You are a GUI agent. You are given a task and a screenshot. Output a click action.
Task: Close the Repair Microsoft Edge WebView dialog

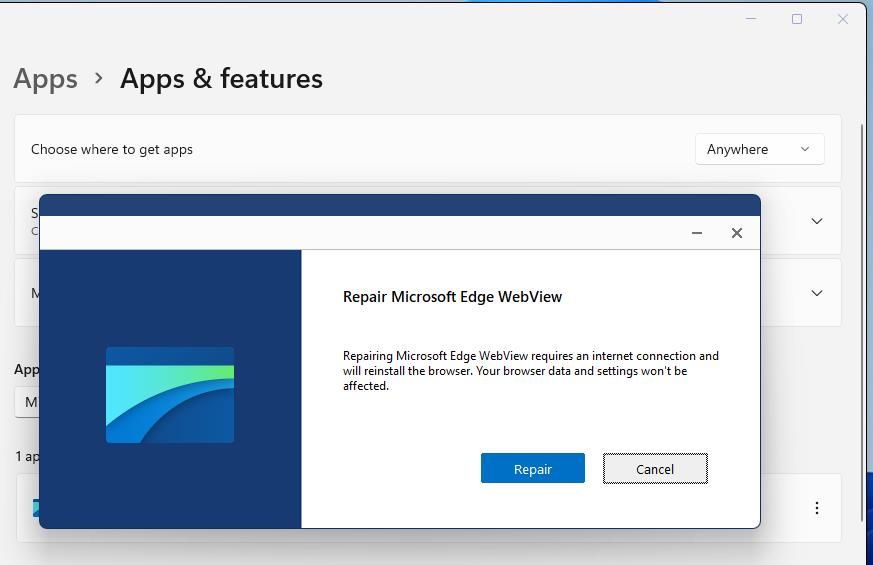737,233
